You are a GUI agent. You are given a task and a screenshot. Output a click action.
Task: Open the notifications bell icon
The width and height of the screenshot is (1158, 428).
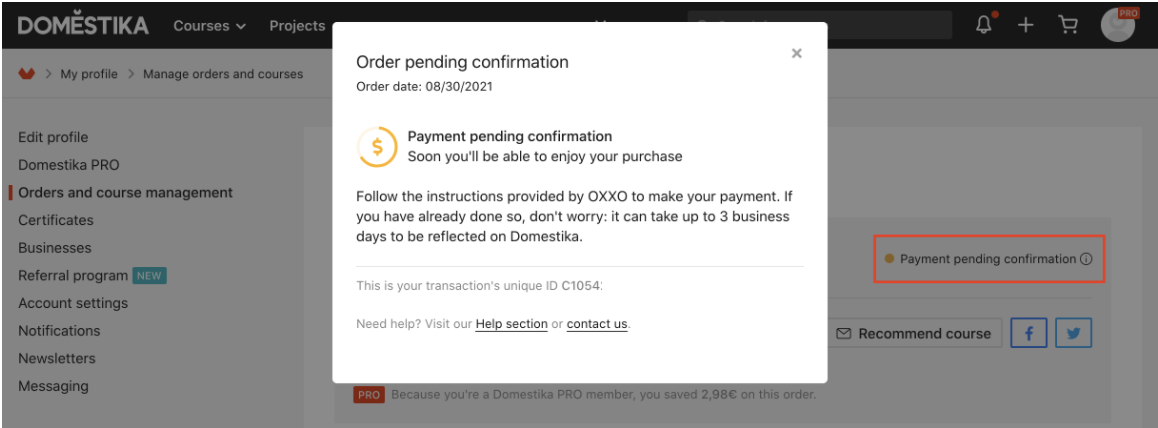click(x=984, y=25)
